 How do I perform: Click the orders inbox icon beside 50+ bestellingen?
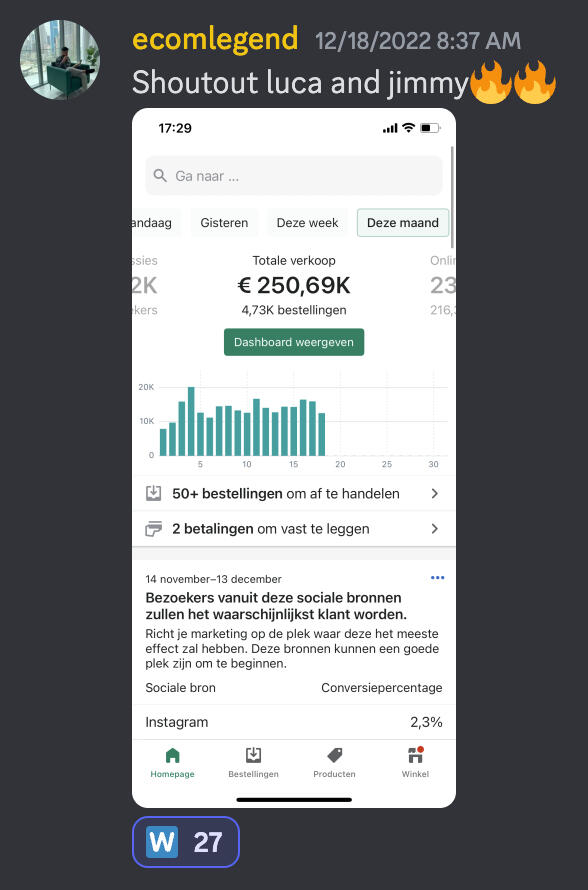click(153, 493)
